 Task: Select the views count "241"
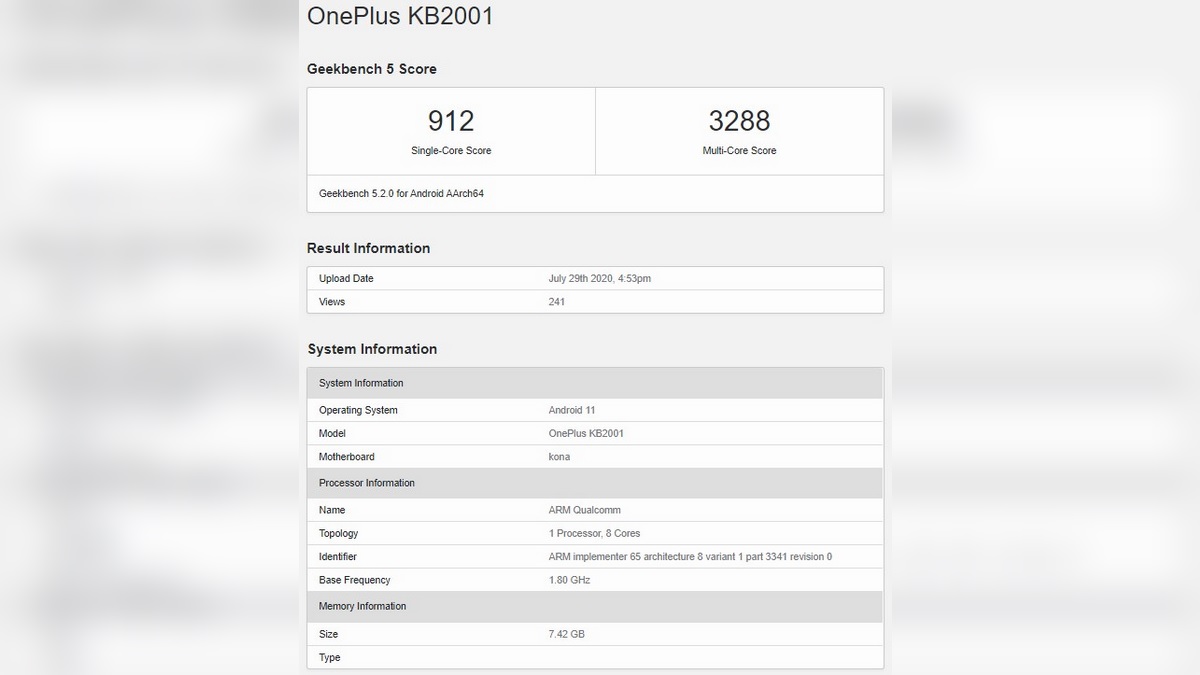coord(557,302)
